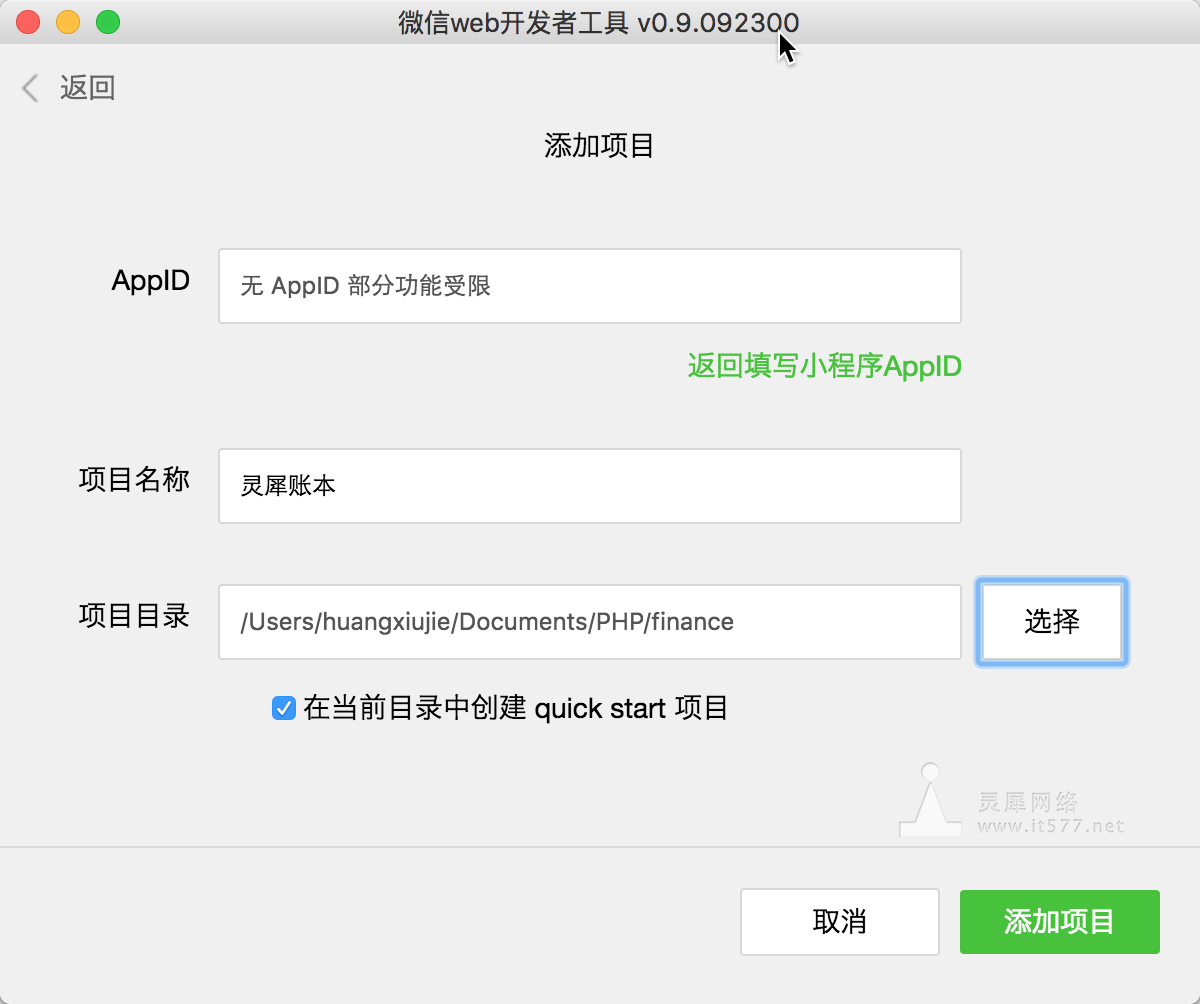Viewport: 1200px width, 1004px height.
Task: Click the 添加项目 page heading
Action: [599, 146]
